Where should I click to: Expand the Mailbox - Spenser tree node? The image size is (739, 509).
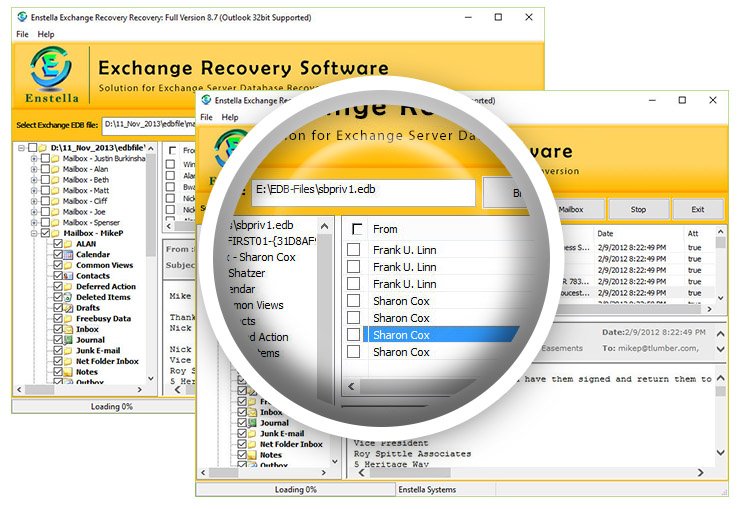(34, 222)
